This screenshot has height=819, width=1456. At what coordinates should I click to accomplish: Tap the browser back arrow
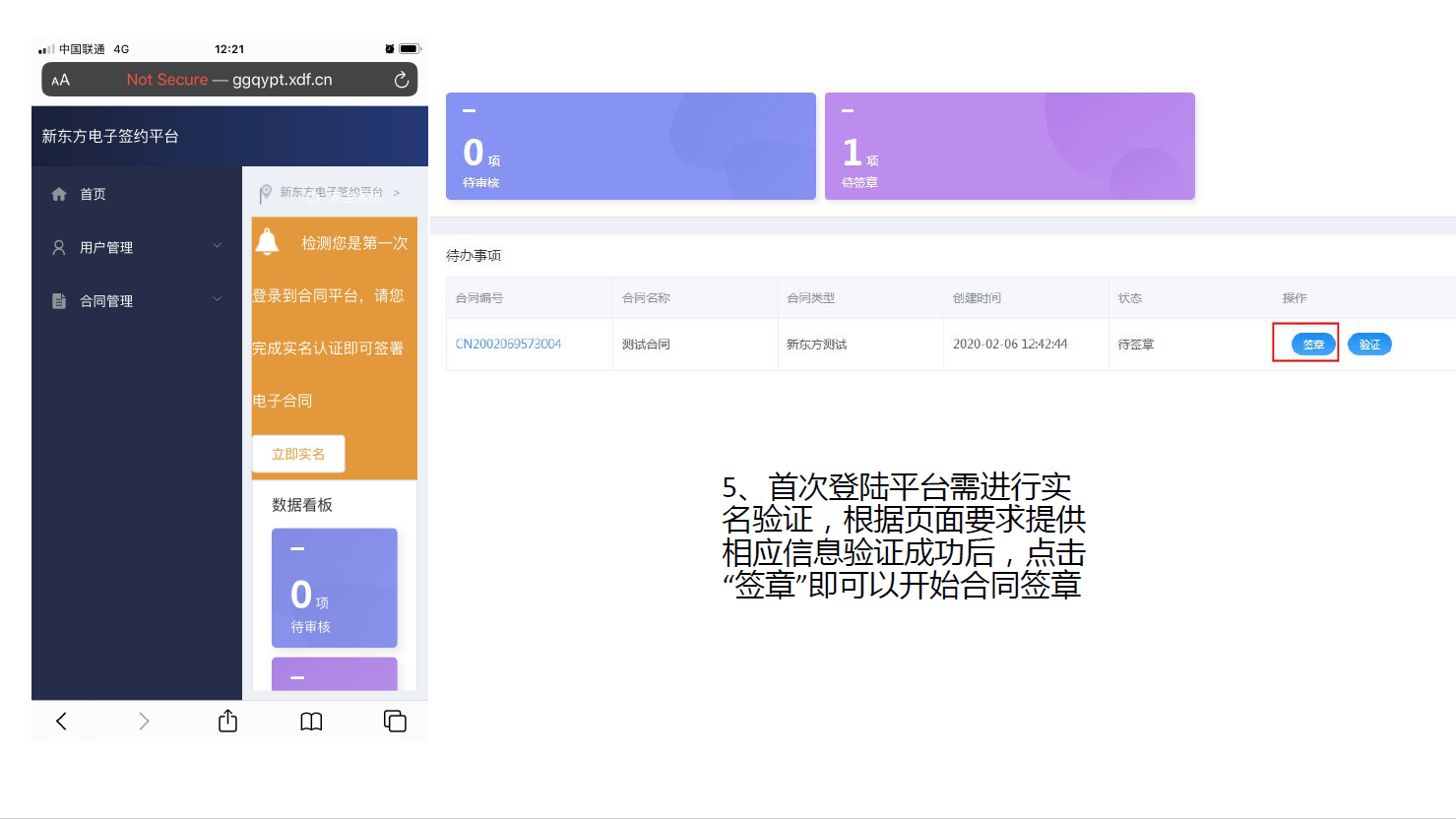pyautogui.click(x=61, y=722)
